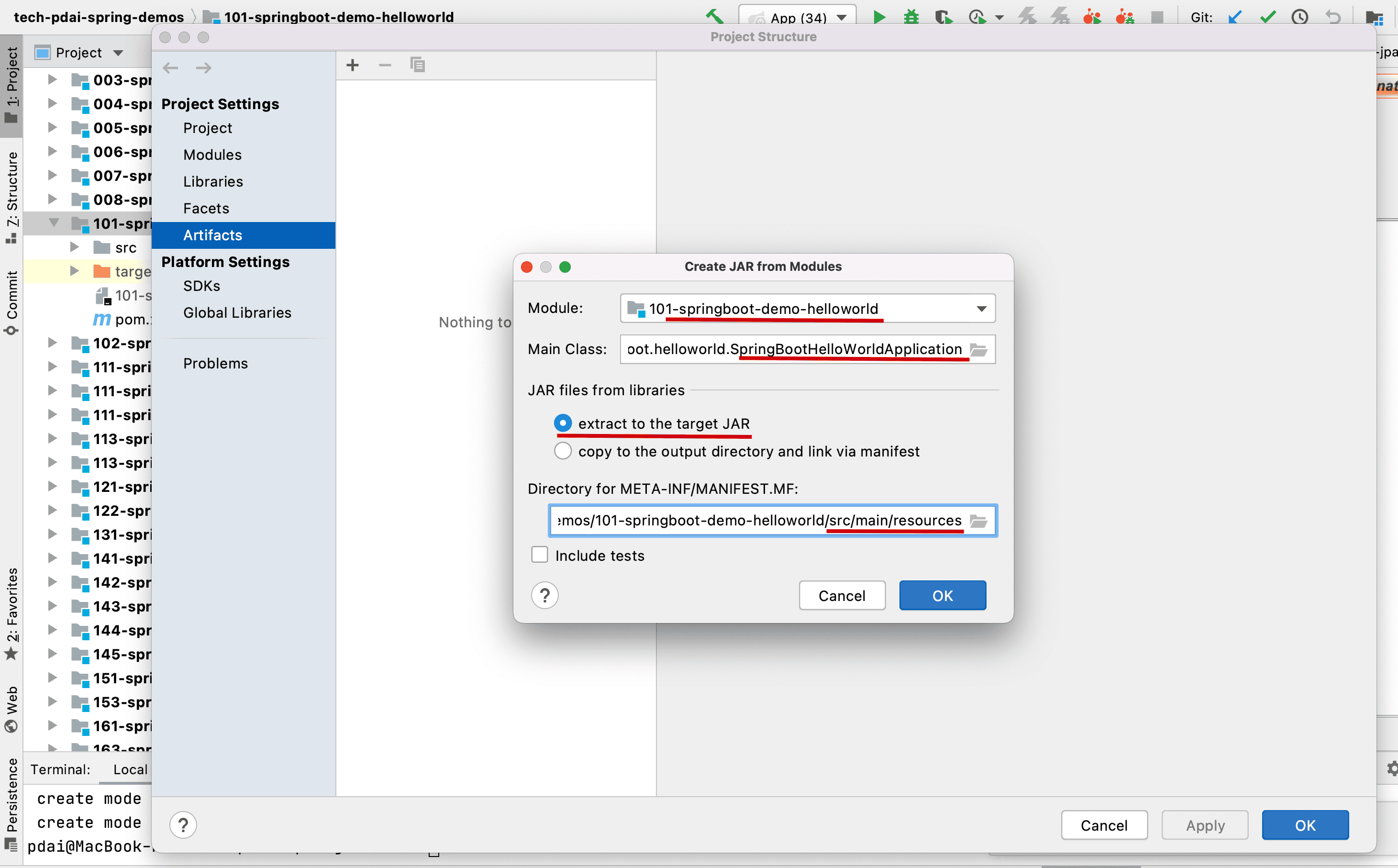Click the green Run button in the toolbar
This screenshot has height=868, width=1398.
pyautogui.click(x=878, y=17)
